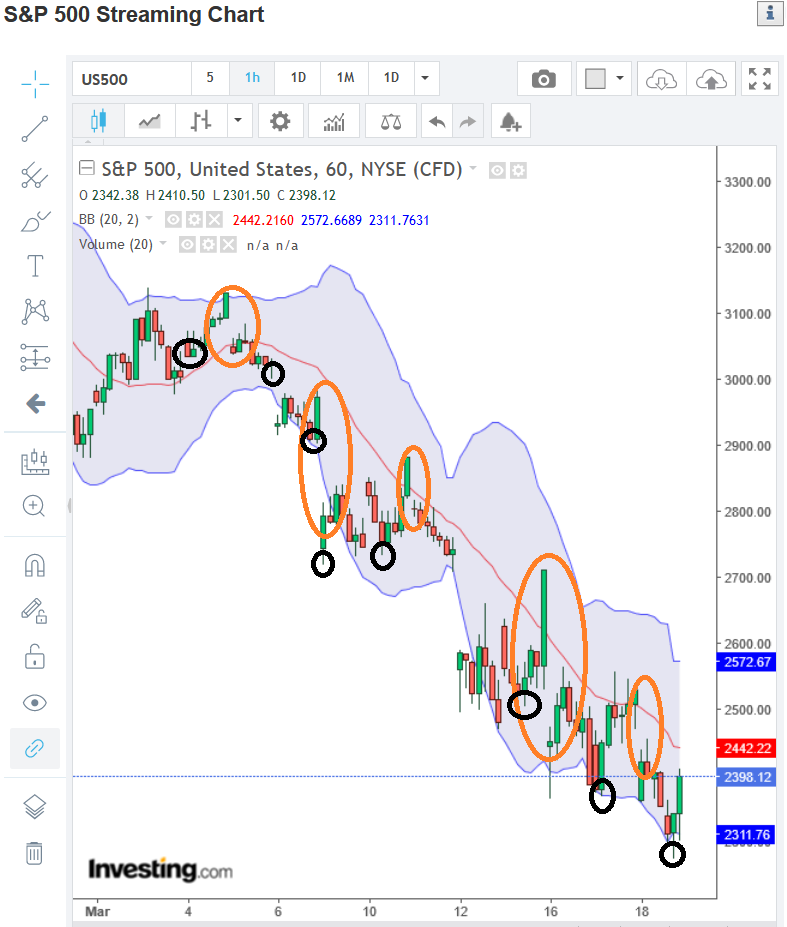Open the interval dropdown arrow
Image resolution: width=787 pixels, height=927 pixels.
(425, 78)
